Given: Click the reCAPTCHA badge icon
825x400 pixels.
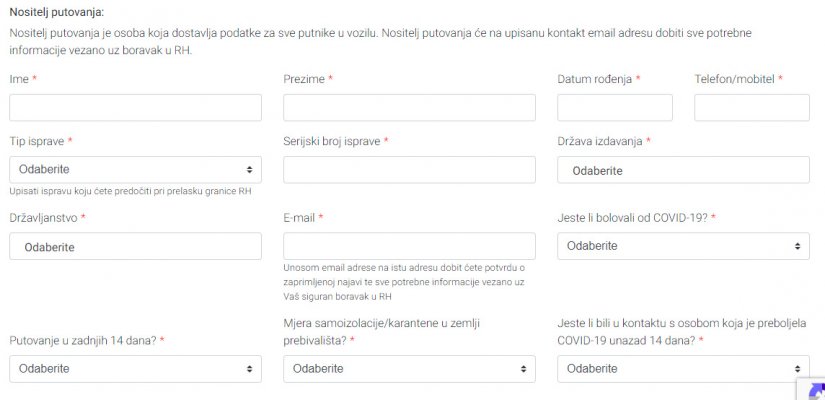Looking at the screenshot, I should pos(814,391).
